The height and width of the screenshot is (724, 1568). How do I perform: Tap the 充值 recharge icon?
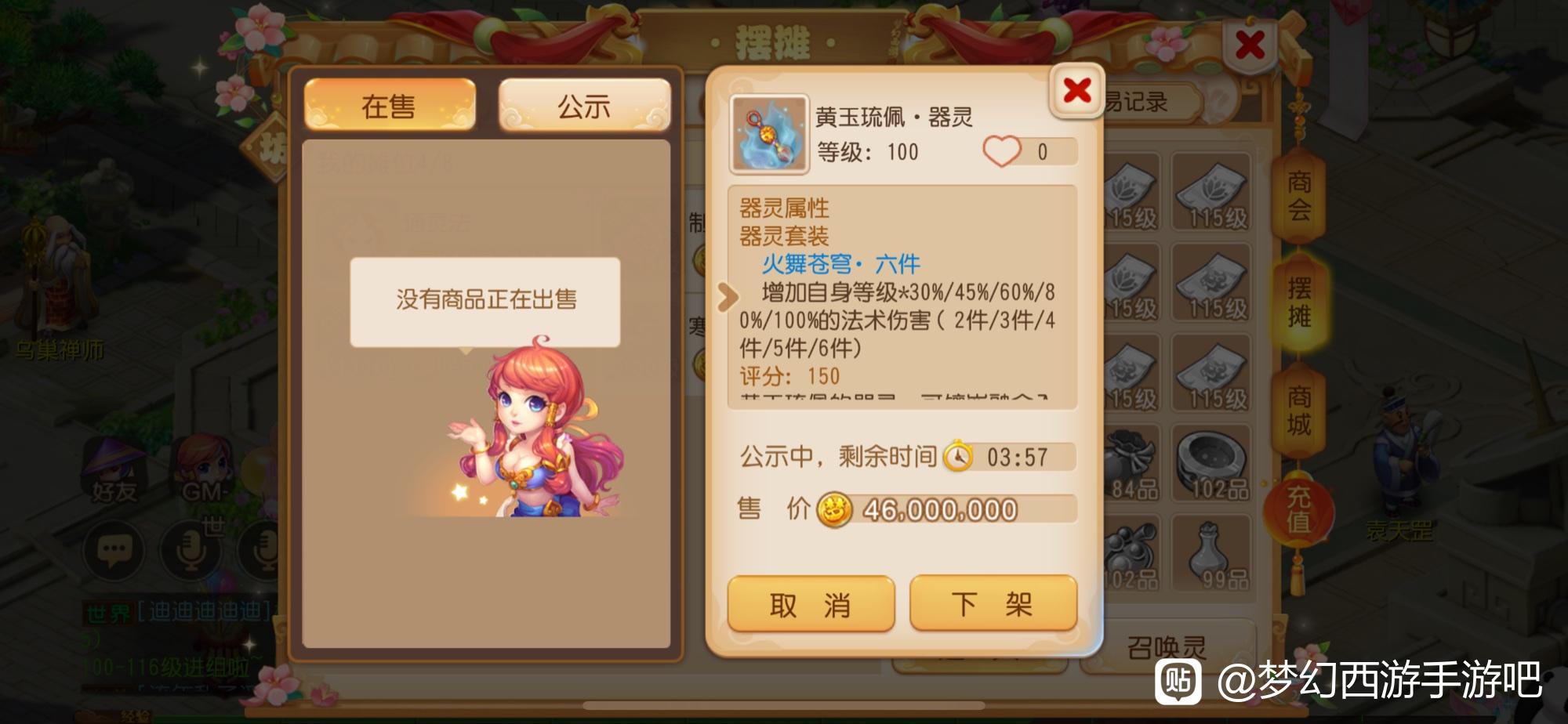(1299, 510)
